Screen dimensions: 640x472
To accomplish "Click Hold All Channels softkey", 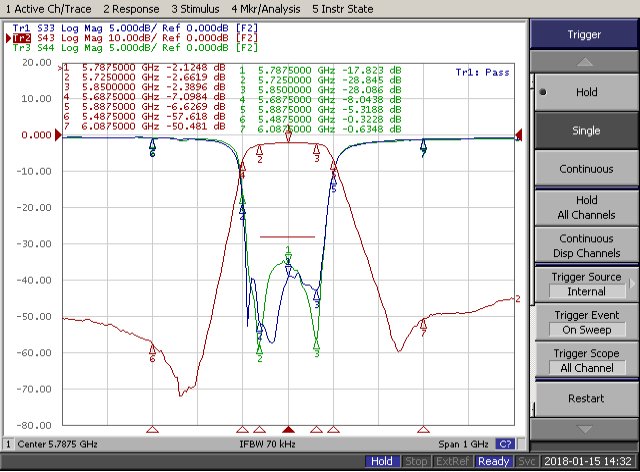I will pos(586,207).
